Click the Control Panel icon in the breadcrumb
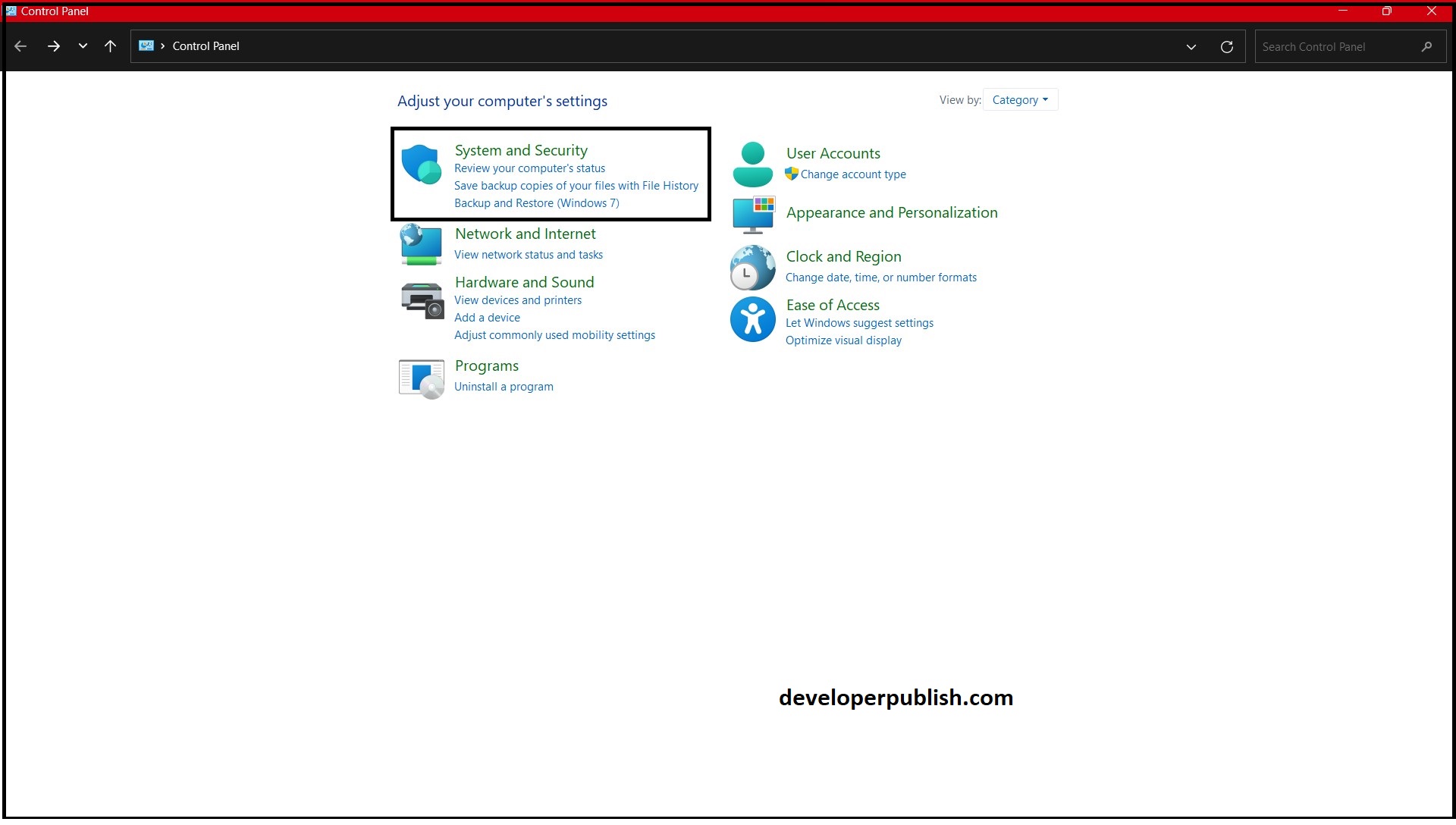This screenshot has height=825, width=1456. pyautogui.click(x=146, y=45)
